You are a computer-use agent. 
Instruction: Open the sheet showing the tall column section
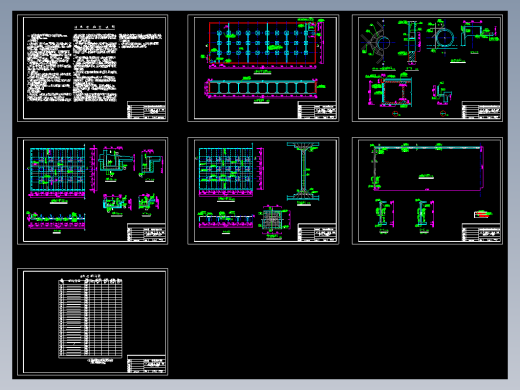coord(263,191)
